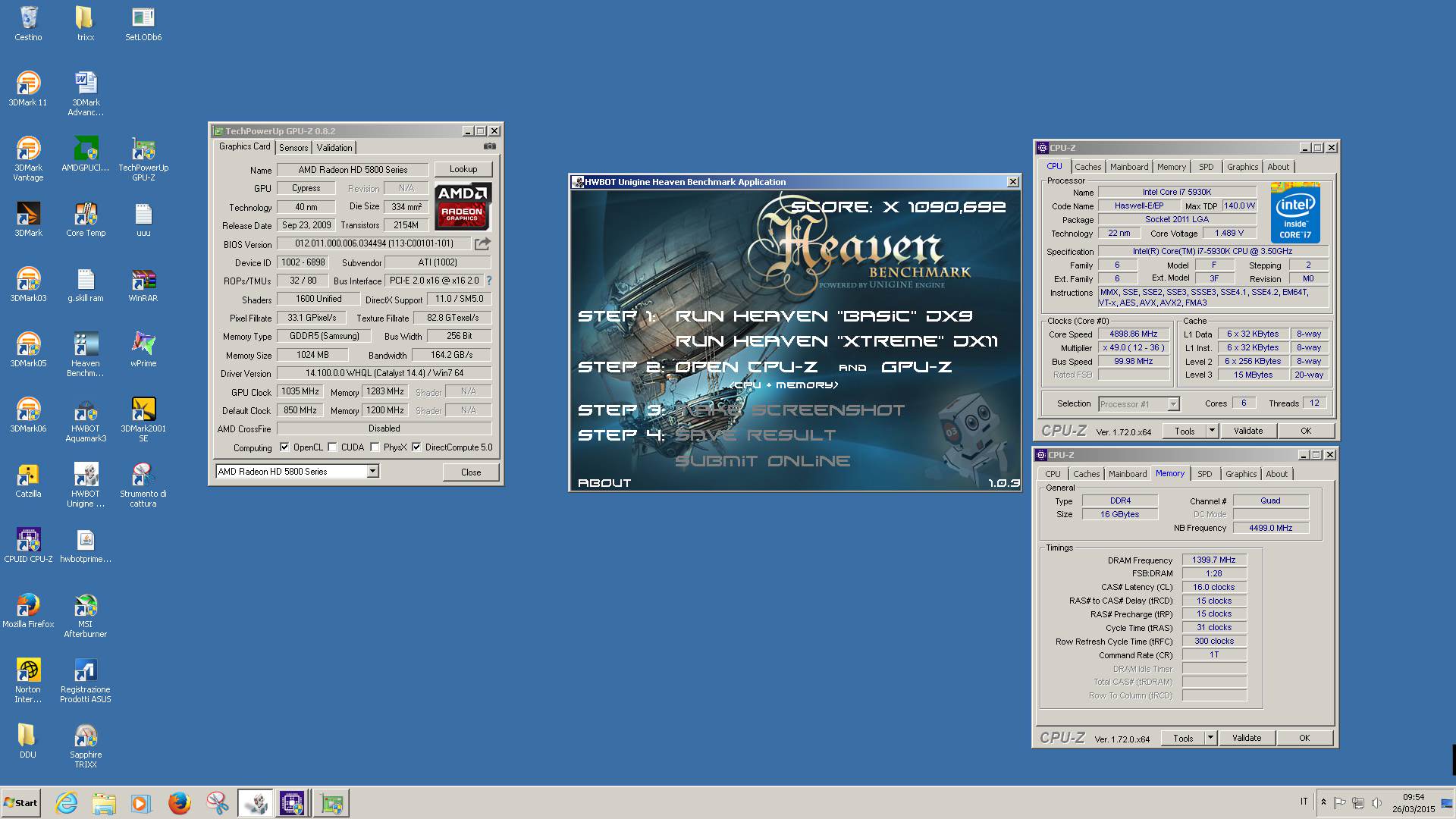
Task: Open 3DMark2001 SE desktop shortcut
Action: tap(143, 420)
